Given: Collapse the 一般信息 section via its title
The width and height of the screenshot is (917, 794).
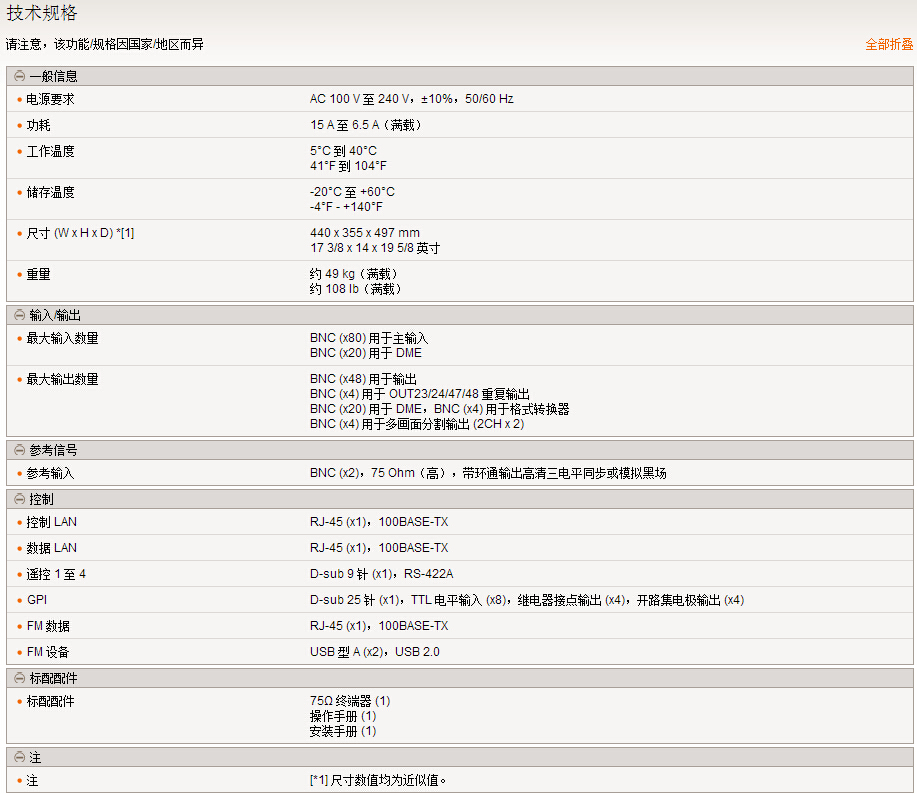Looking at the screenshot, I should (53, 76).
